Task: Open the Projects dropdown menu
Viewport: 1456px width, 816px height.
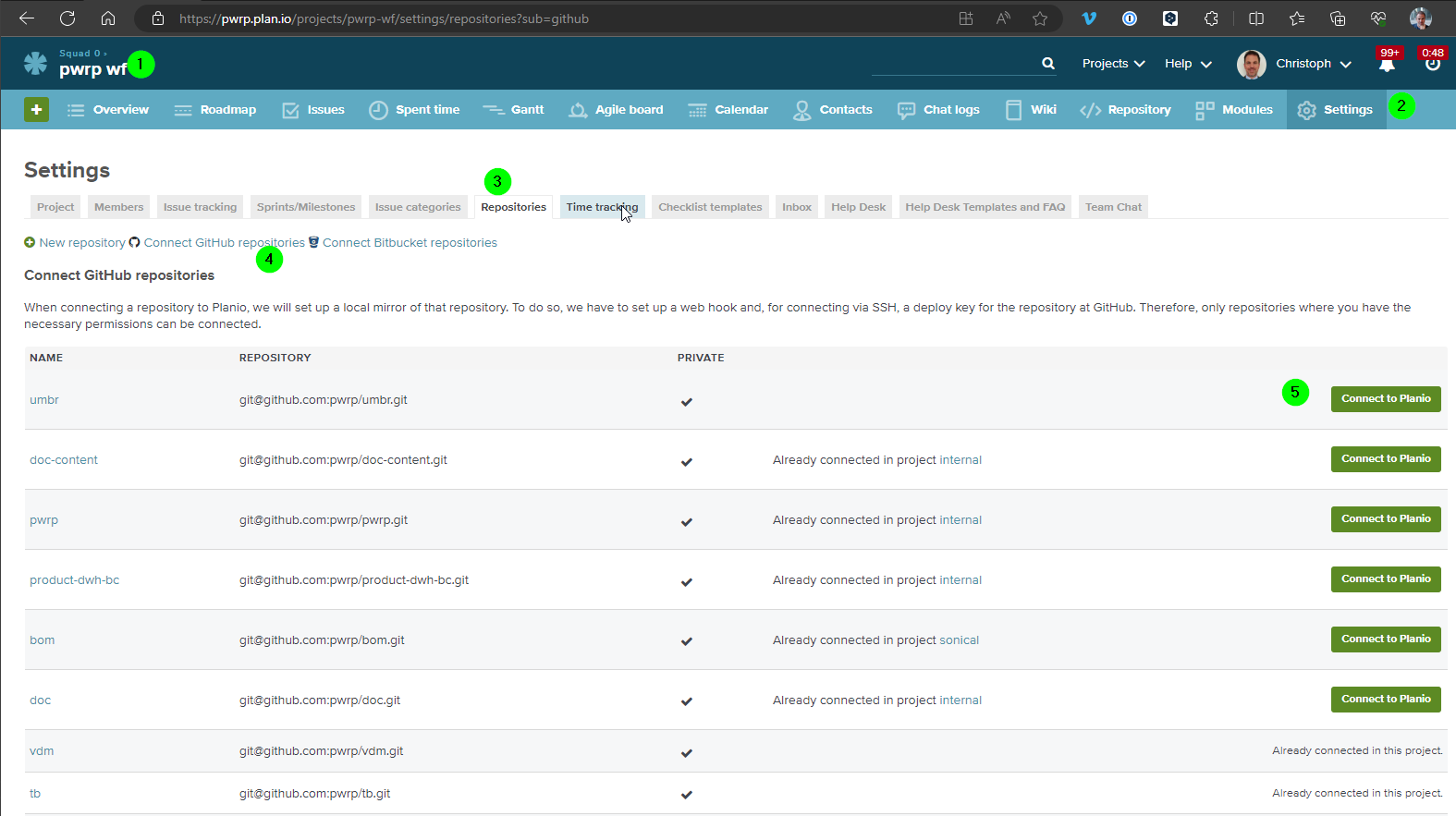Action: 1113,64
